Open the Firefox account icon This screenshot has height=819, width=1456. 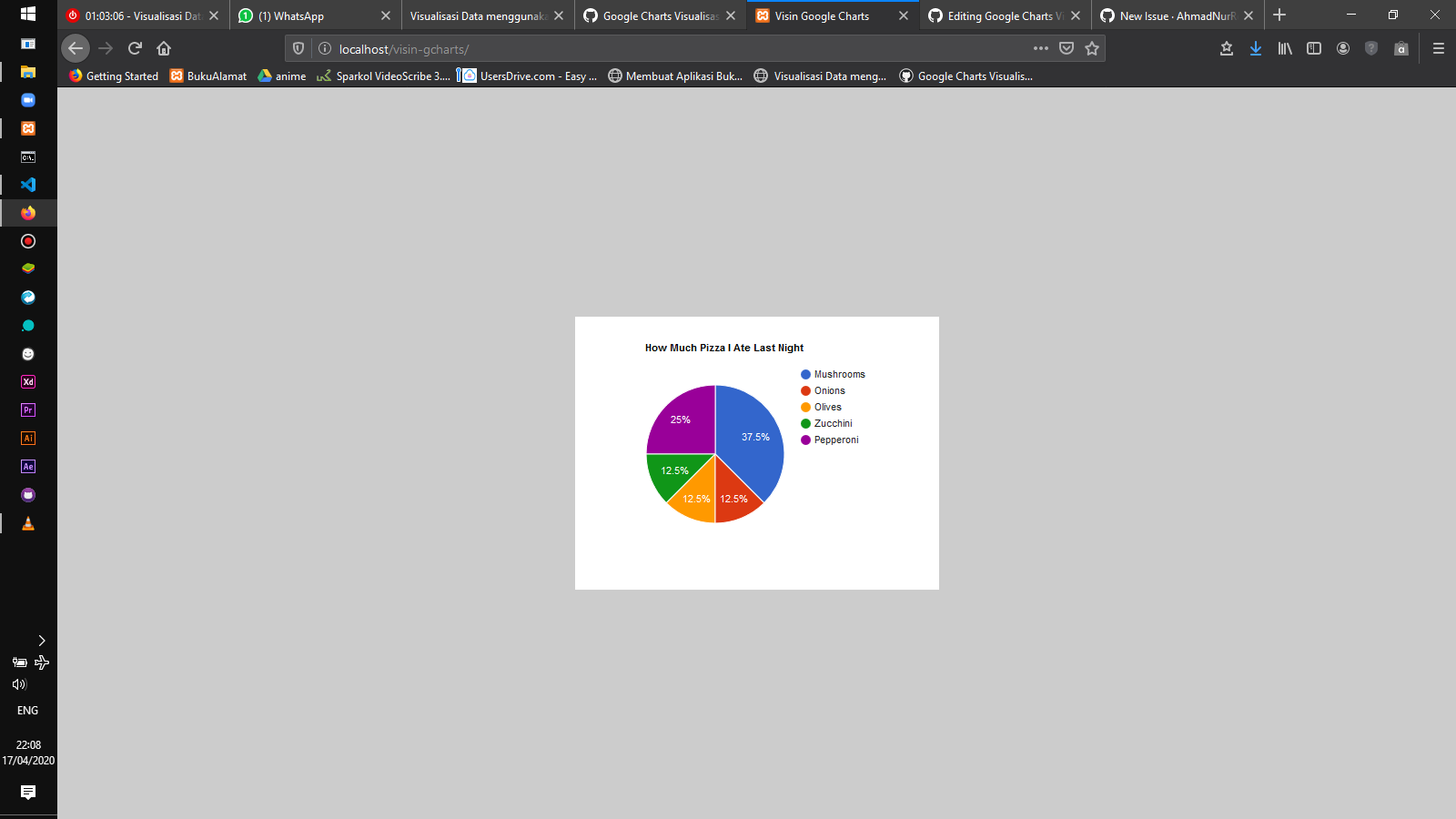[x=1343, y=48]
